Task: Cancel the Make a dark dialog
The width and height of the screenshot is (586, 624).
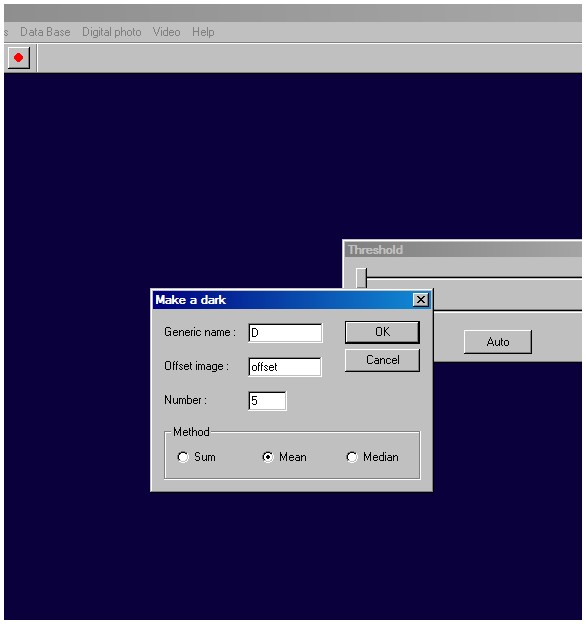Action: [x=382, y=360]
